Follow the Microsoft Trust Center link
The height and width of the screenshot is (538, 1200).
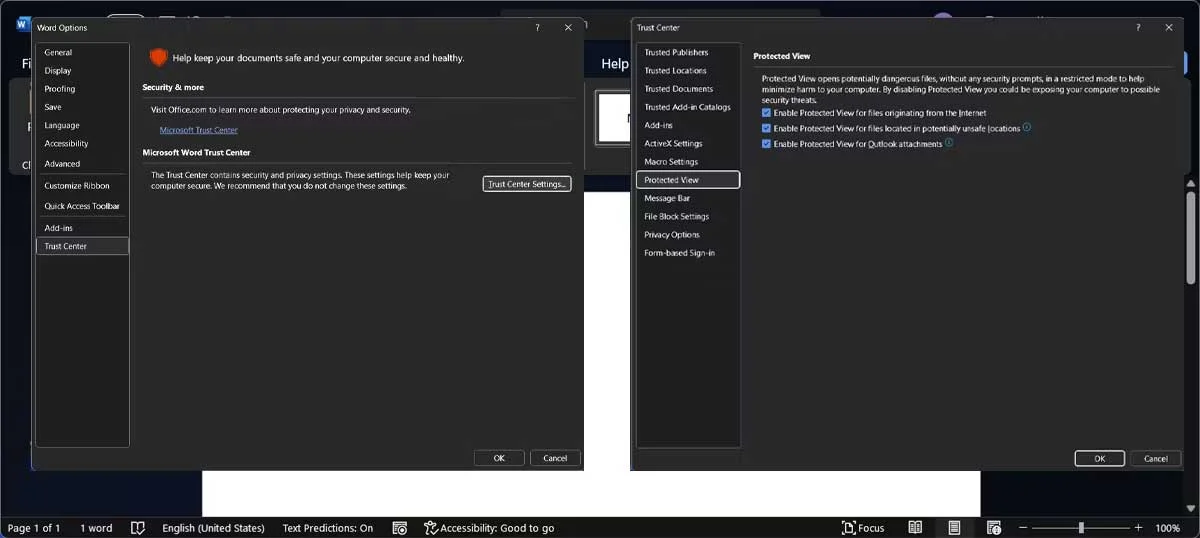click(198, 130)
